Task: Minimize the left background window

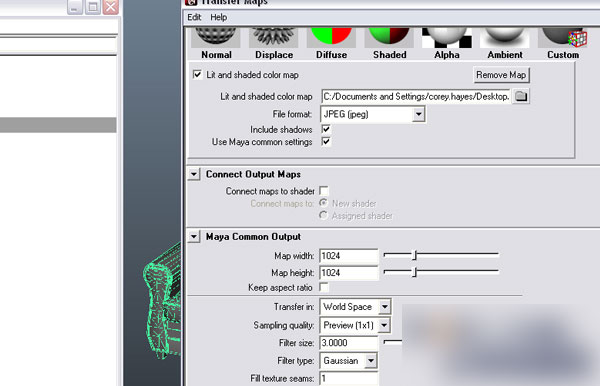Action: [x=75, y=7]
